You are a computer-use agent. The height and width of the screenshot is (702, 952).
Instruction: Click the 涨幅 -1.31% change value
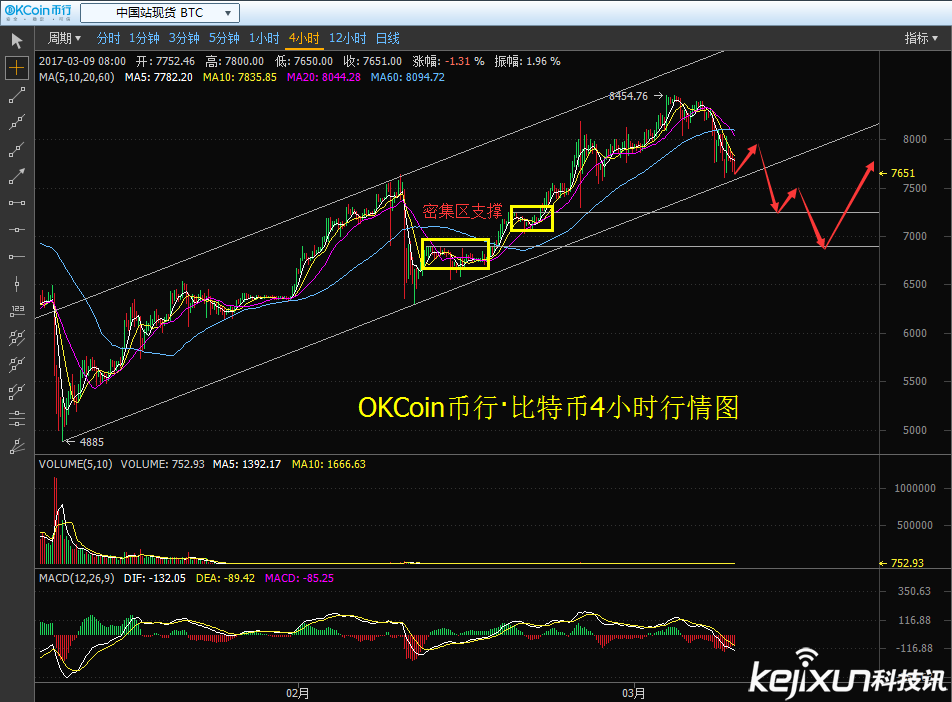click(x=448, y=61)
